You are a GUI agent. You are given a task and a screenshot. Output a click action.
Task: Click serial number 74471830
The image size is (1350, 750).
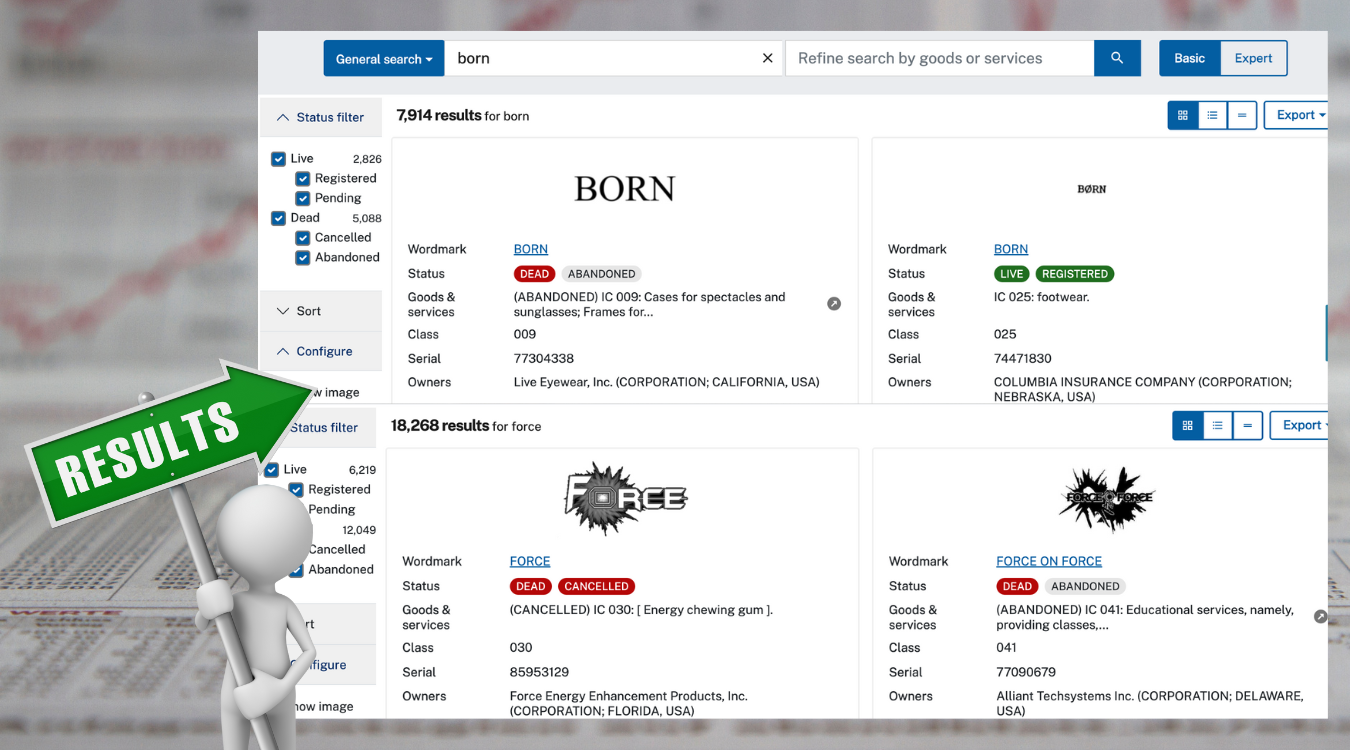(1023, 358)
